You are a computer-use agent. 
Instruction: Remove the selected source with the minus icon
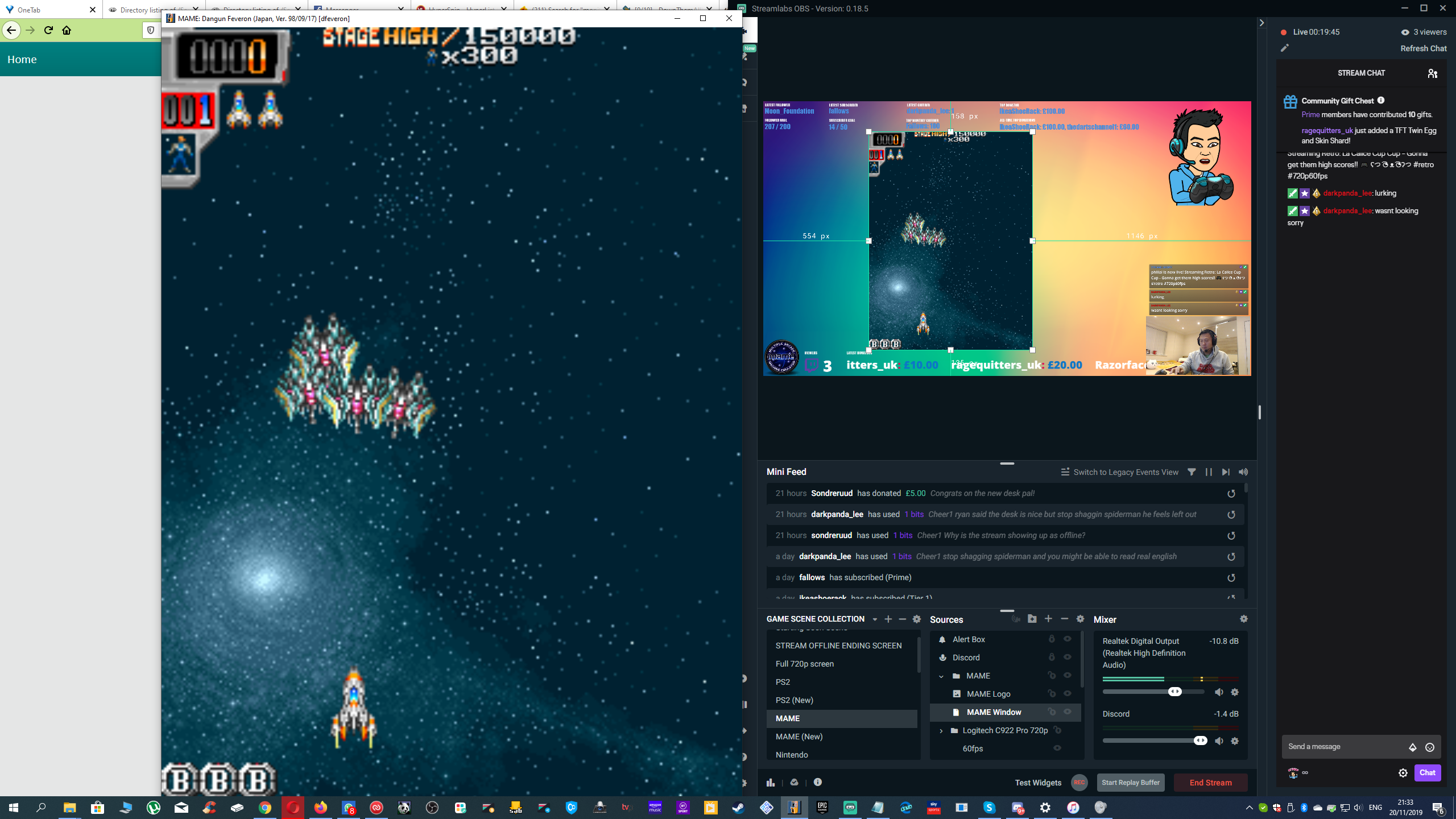tap(1064, 619)
